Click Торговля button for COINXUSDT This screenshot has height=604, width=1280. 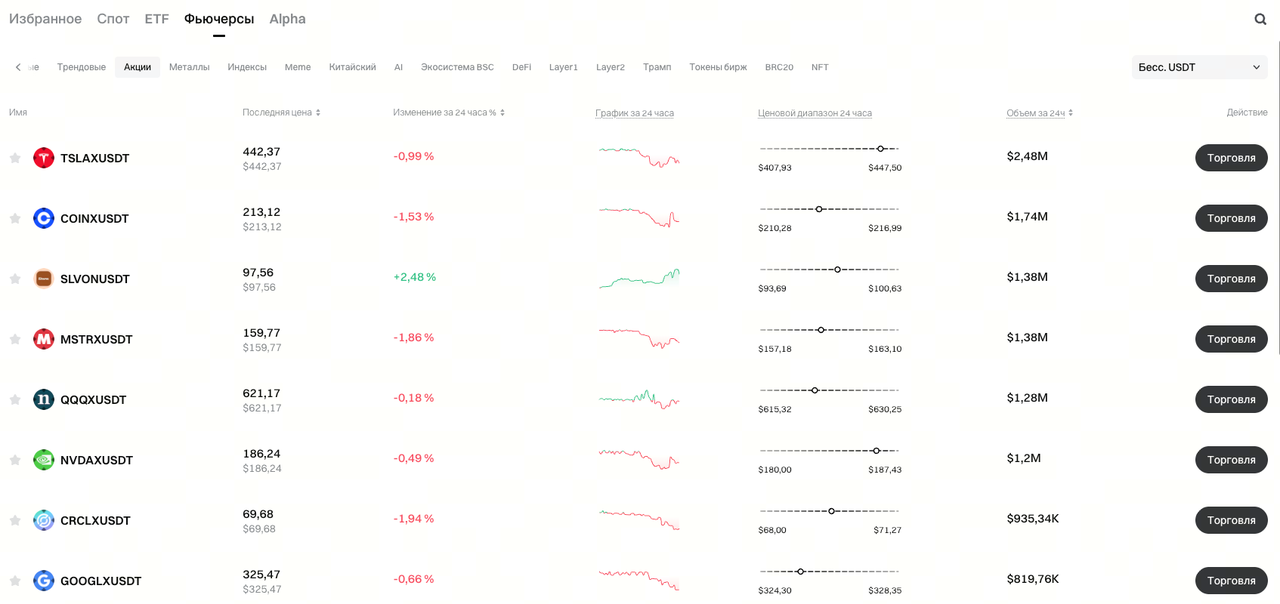click(1231, 218)
